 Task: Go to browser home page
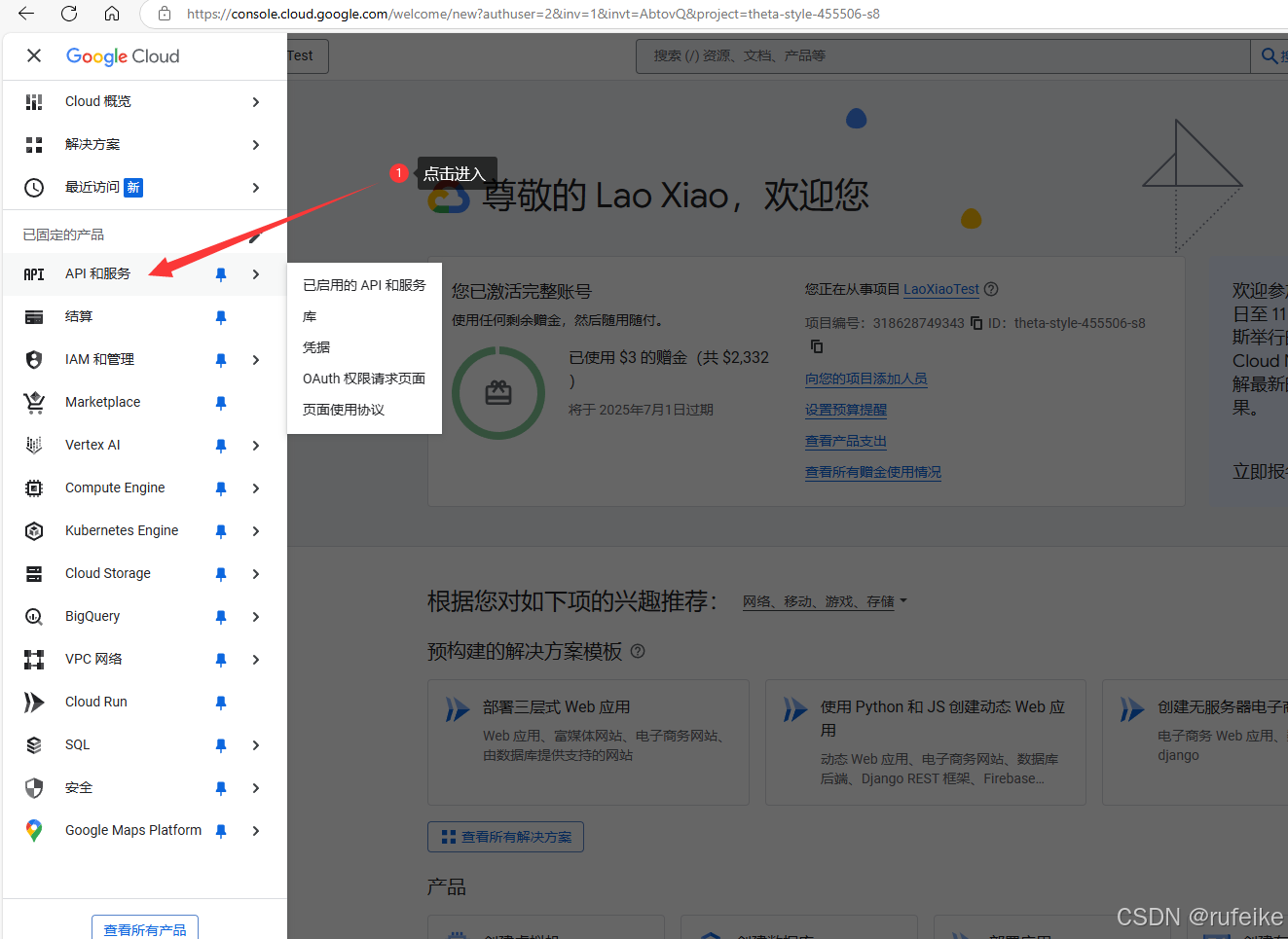point(112,14)
